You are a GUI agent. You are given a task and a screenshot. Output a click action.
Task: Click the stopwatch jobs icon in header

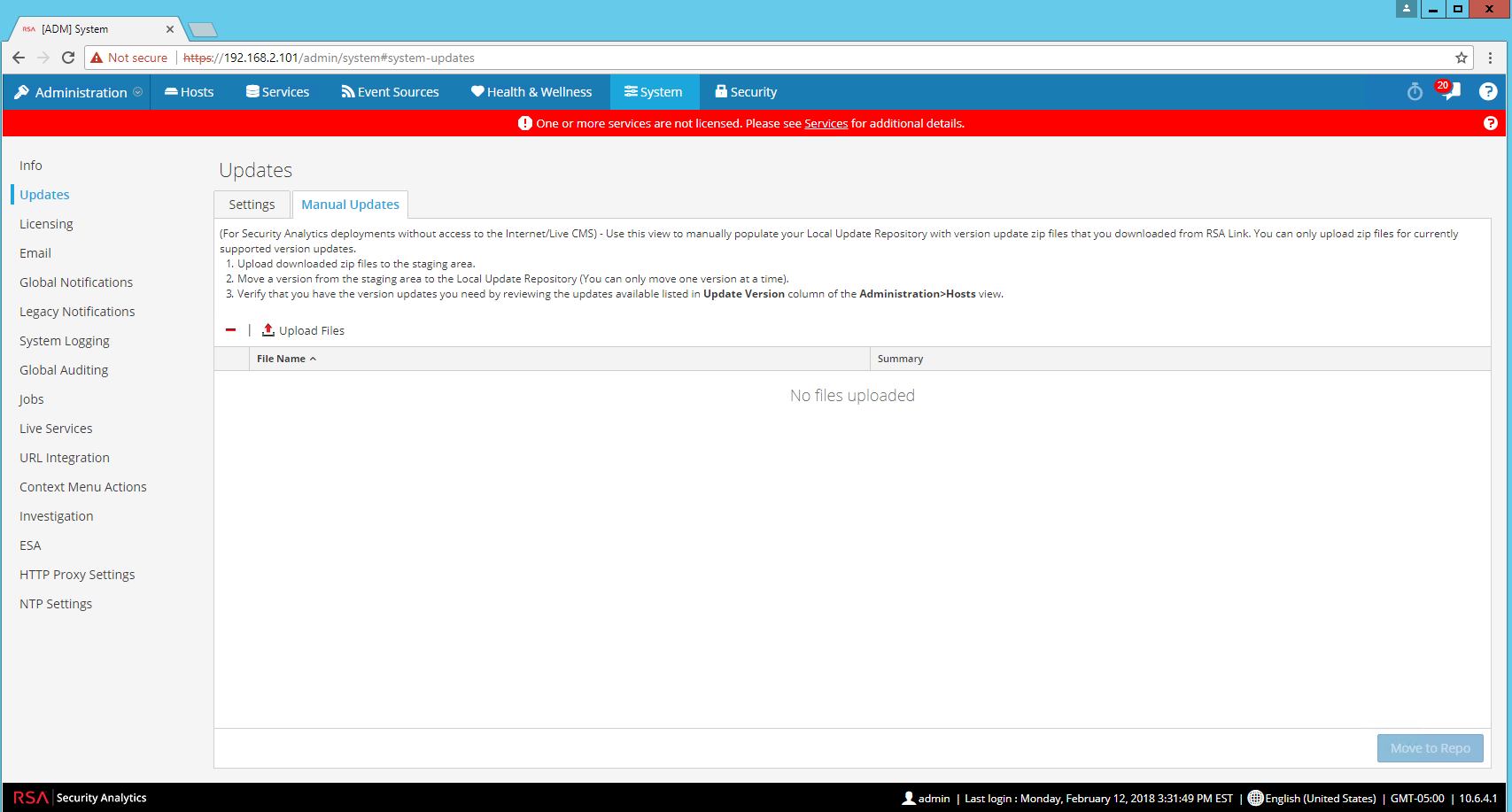pos(1415,92)
